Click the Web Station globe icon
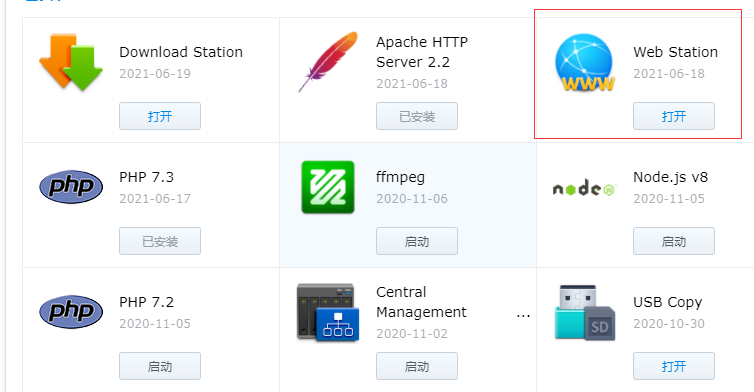Image resolution: width=754 pixels, height=392 pixels. coord(585,63)
